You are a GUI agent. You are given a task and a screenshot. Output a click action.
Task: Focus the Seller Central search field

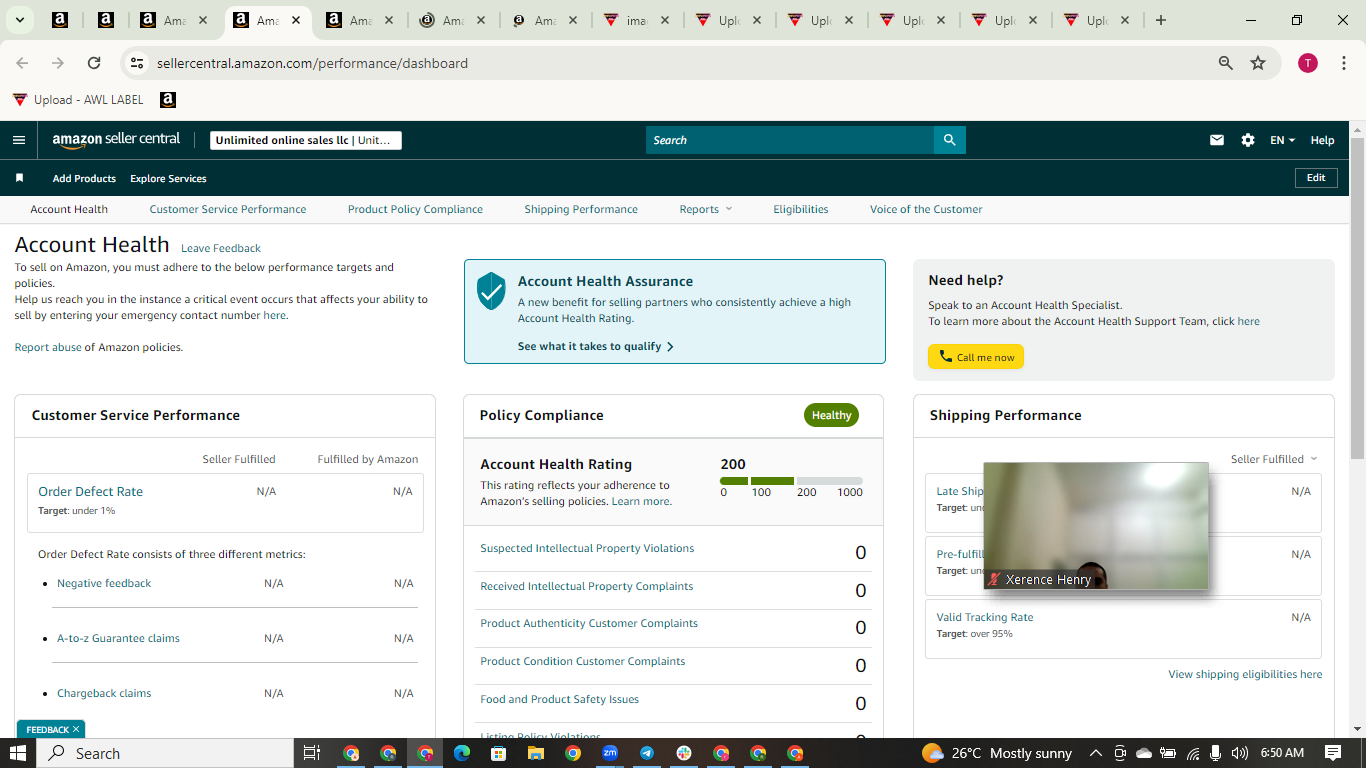click(790, 140)
